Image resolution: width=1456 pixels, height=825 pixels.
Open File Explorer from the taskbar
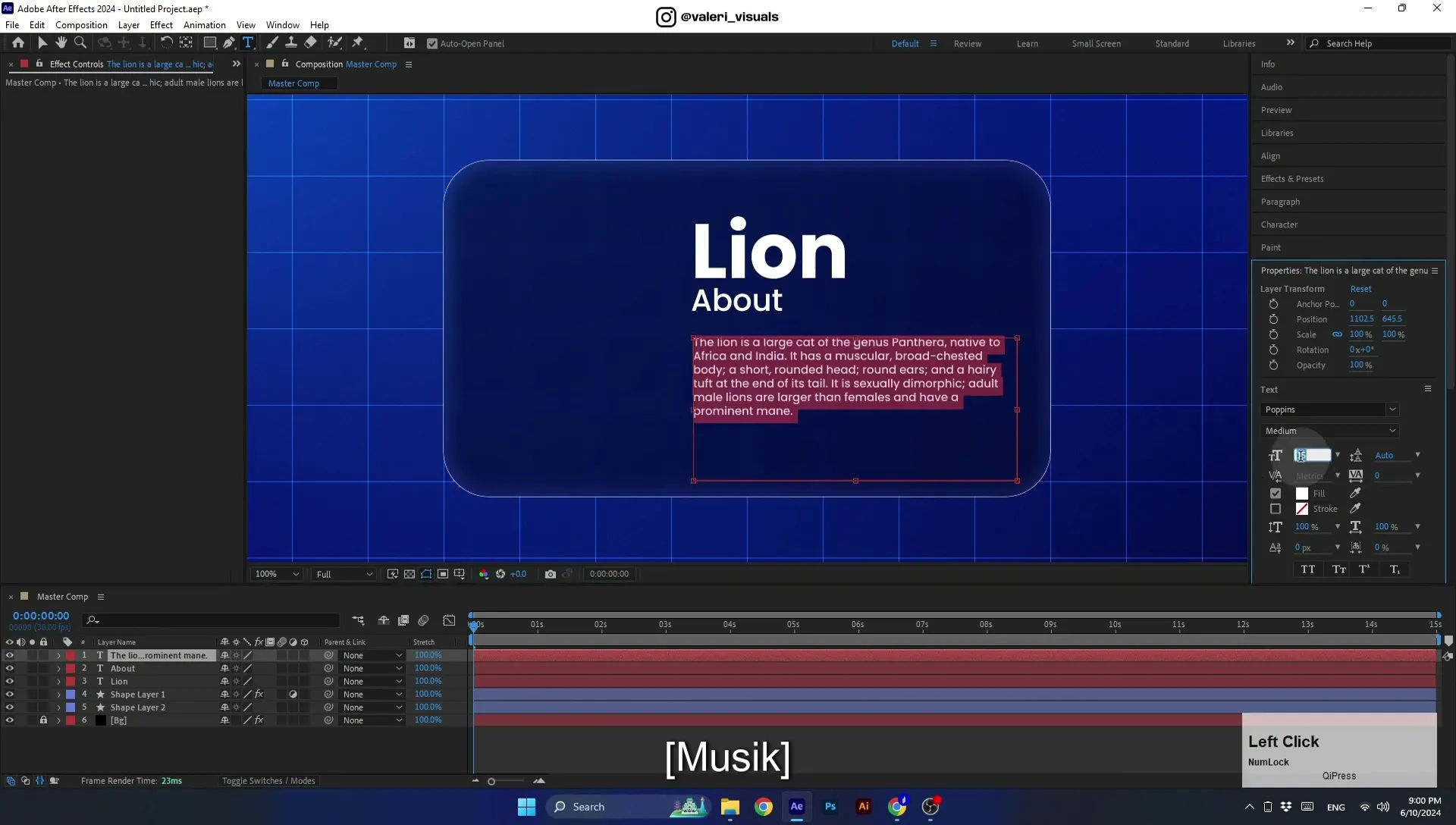pyautogui.click(x=730, y=807)
